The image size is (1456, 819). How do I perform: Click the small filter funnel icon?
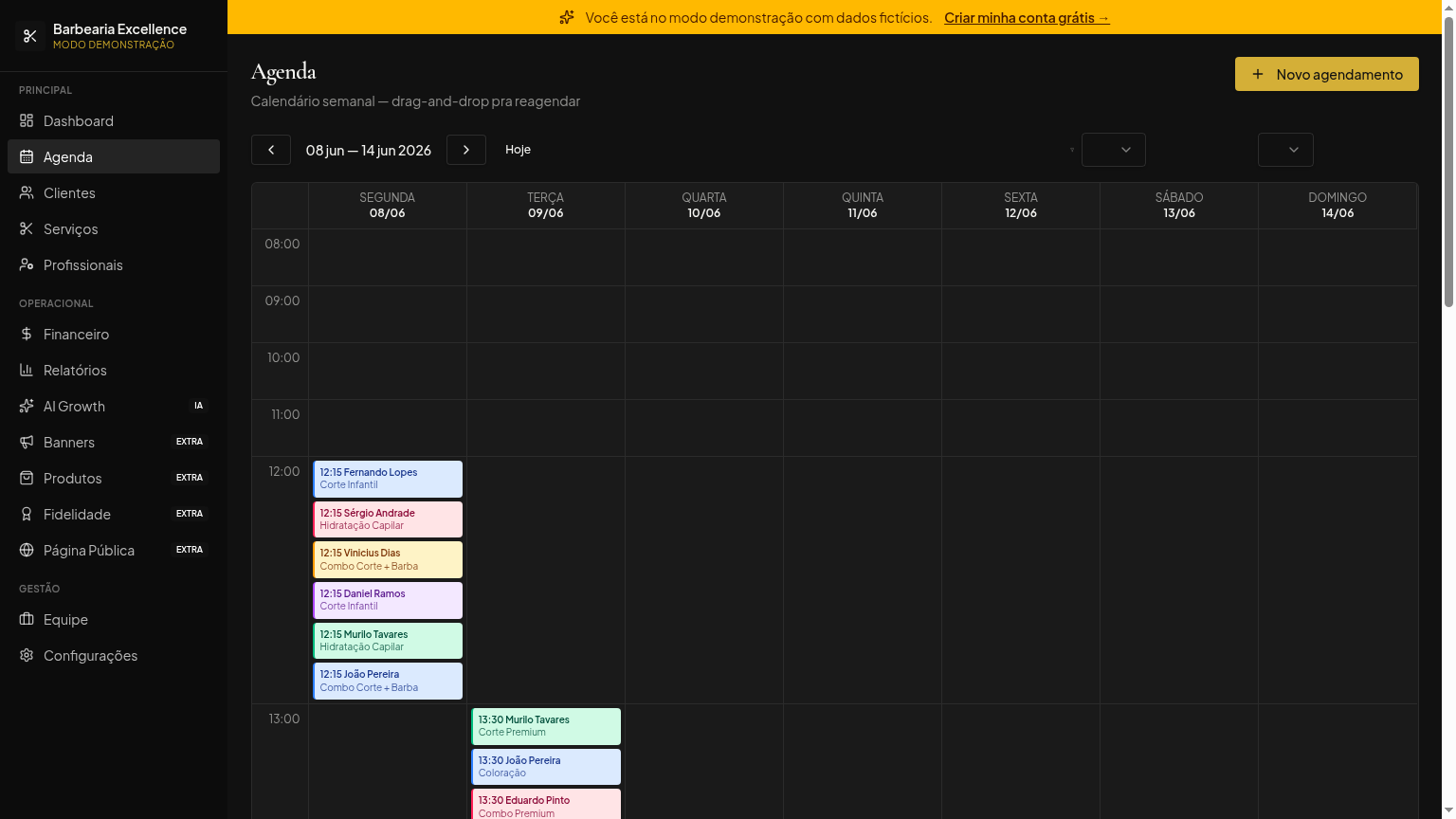pos(1072,150)
